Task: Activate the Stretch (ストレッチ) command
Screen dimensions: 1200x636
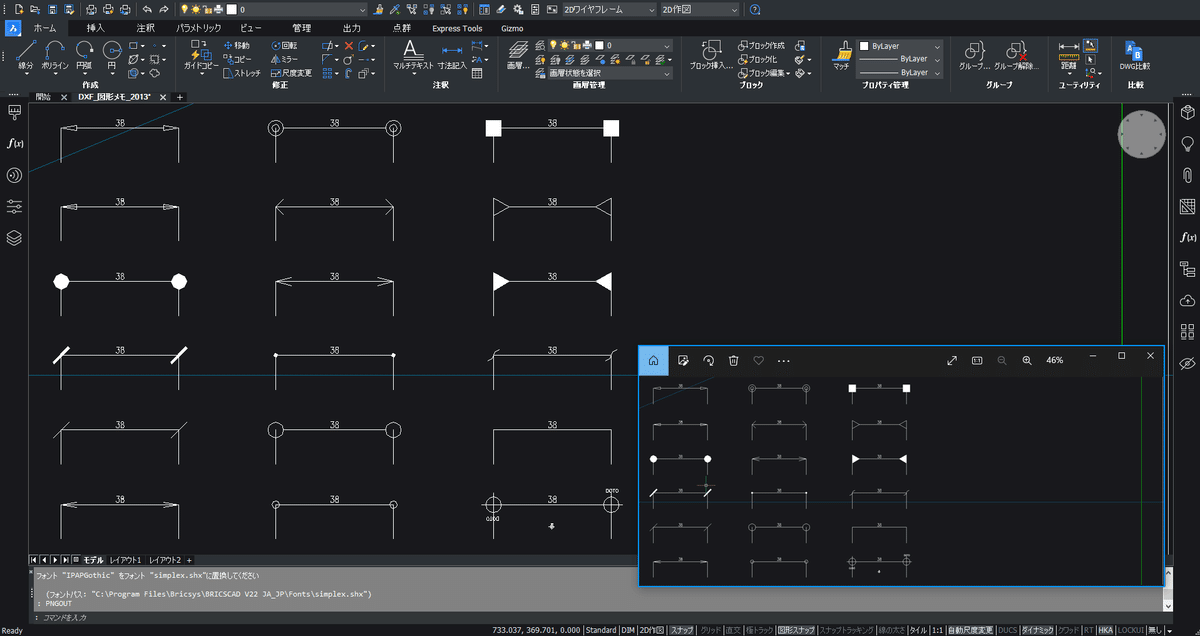Action: (241, 73)
